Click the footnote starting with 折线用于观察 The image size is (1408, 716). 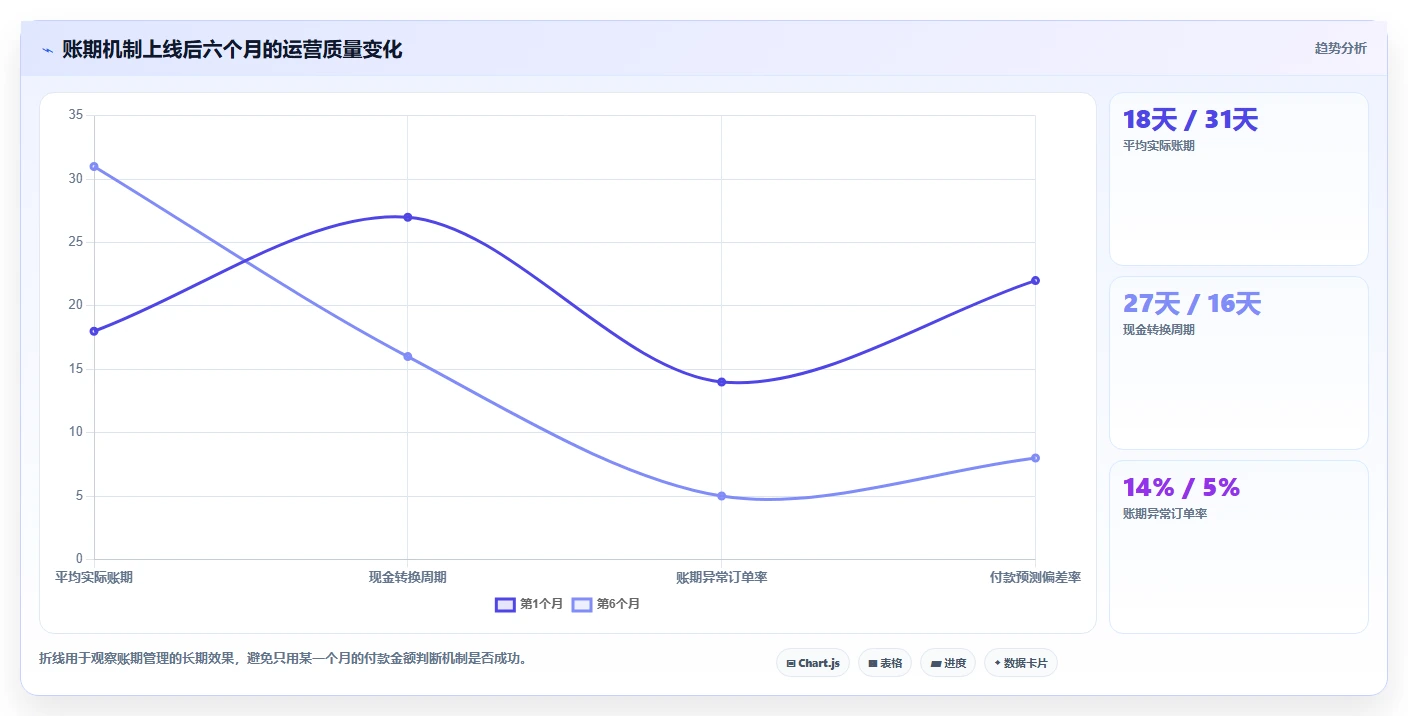[283, 658]
